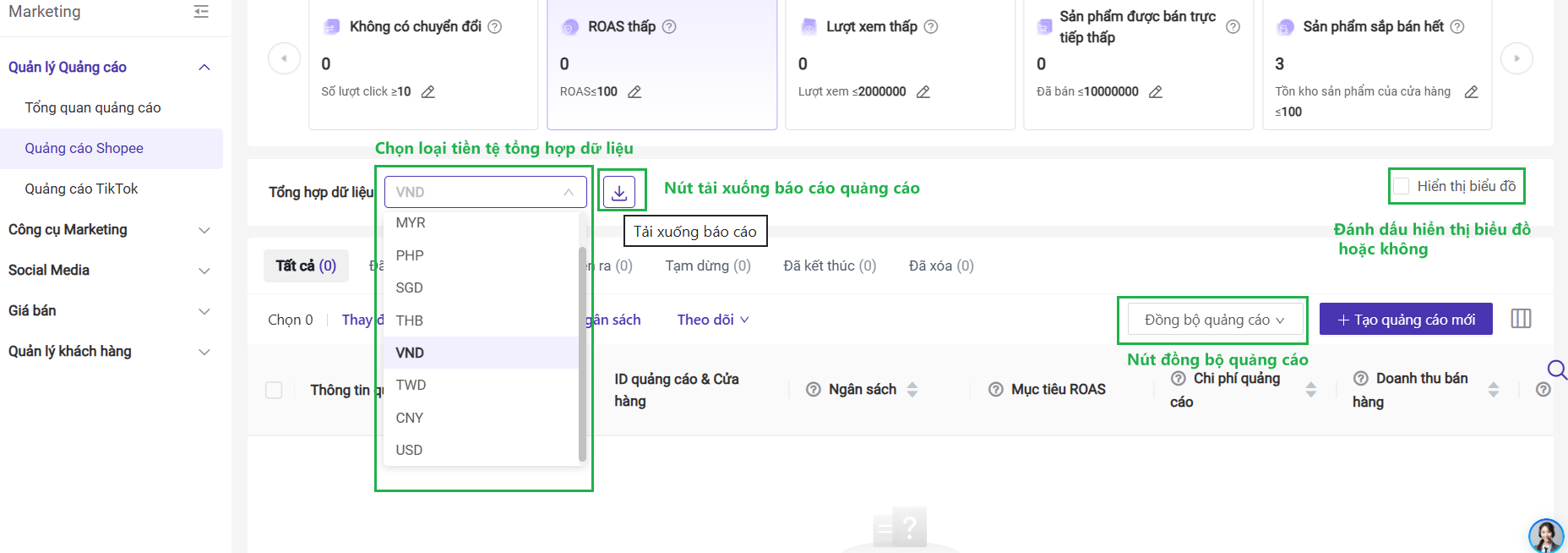Switch to the Tạm dừng tab
1568x553 pixels.
click(707, 266)
